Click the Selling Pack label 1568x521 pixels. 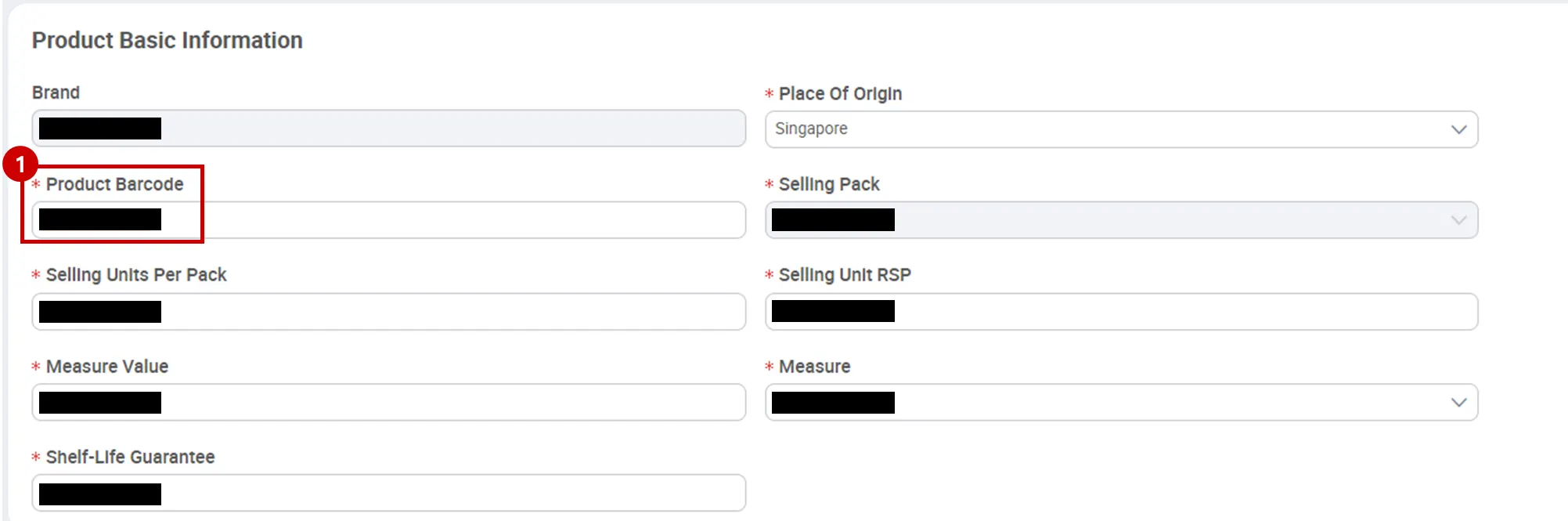coord(829,184)
